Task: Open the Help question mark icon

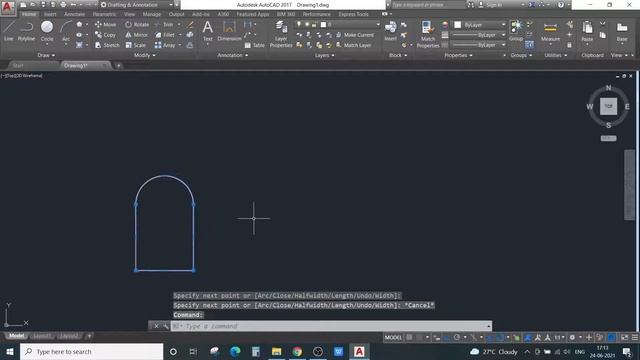Action: click(x=561, y=5)
